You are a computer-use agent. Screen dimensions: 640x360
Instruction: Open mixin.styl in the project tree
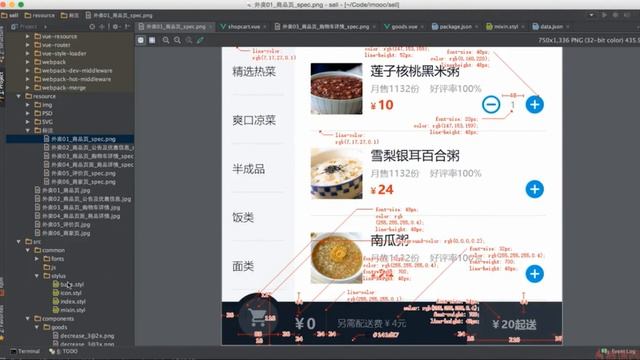(x=69, y=310)
